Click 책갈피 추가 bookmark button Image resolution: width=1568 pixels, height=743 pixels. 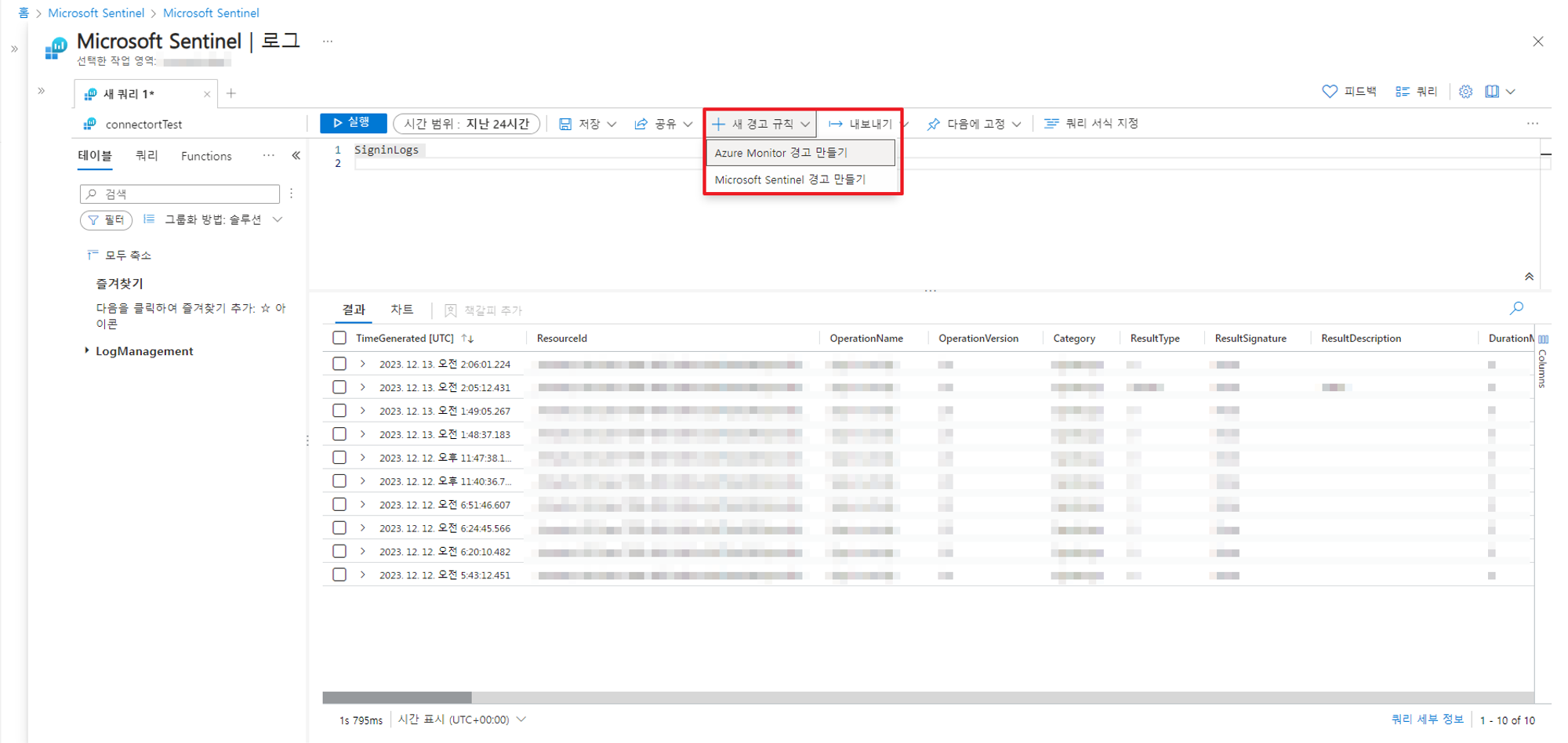483,310
